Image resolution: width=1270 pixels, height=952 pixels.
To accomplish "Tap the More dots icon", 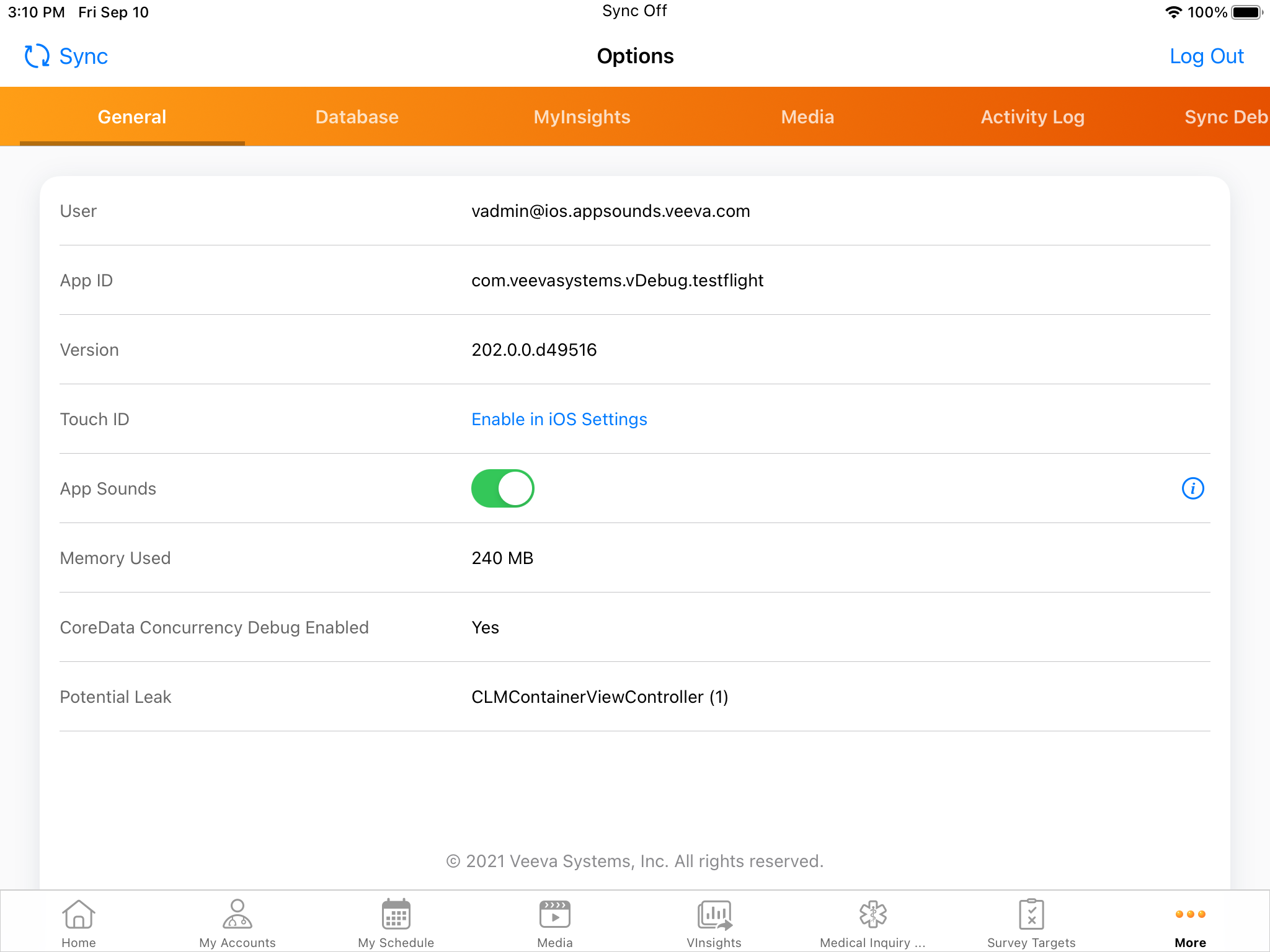I will [1190, 915].
